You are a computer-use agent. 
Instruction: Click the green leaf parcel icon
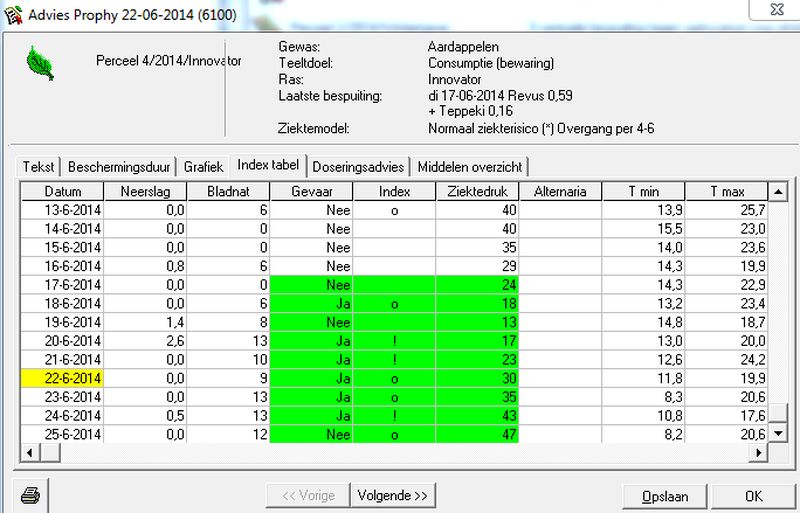[40, 63]
